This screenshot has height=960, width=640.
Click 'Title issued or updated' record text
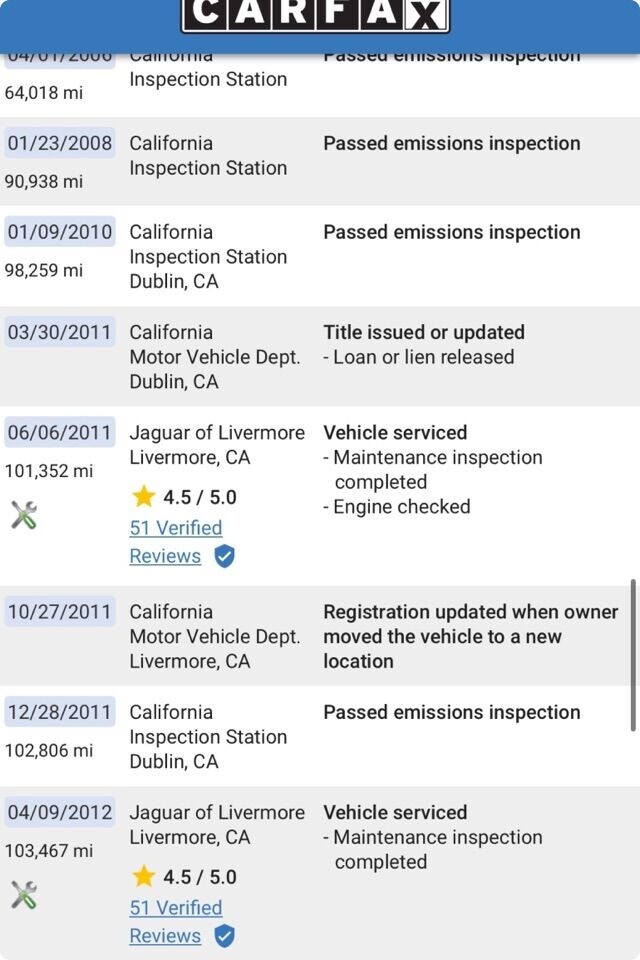[x=424, y=332]
